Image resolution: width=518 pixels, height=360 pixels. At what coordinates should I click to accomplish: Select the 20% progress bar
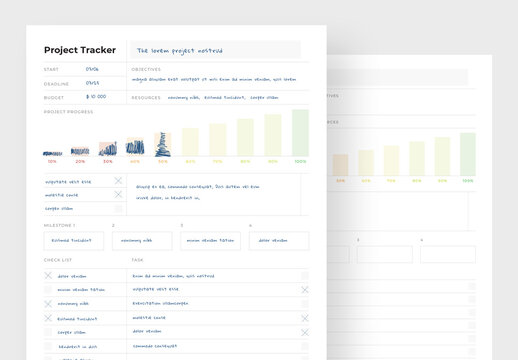pos(80,151)
